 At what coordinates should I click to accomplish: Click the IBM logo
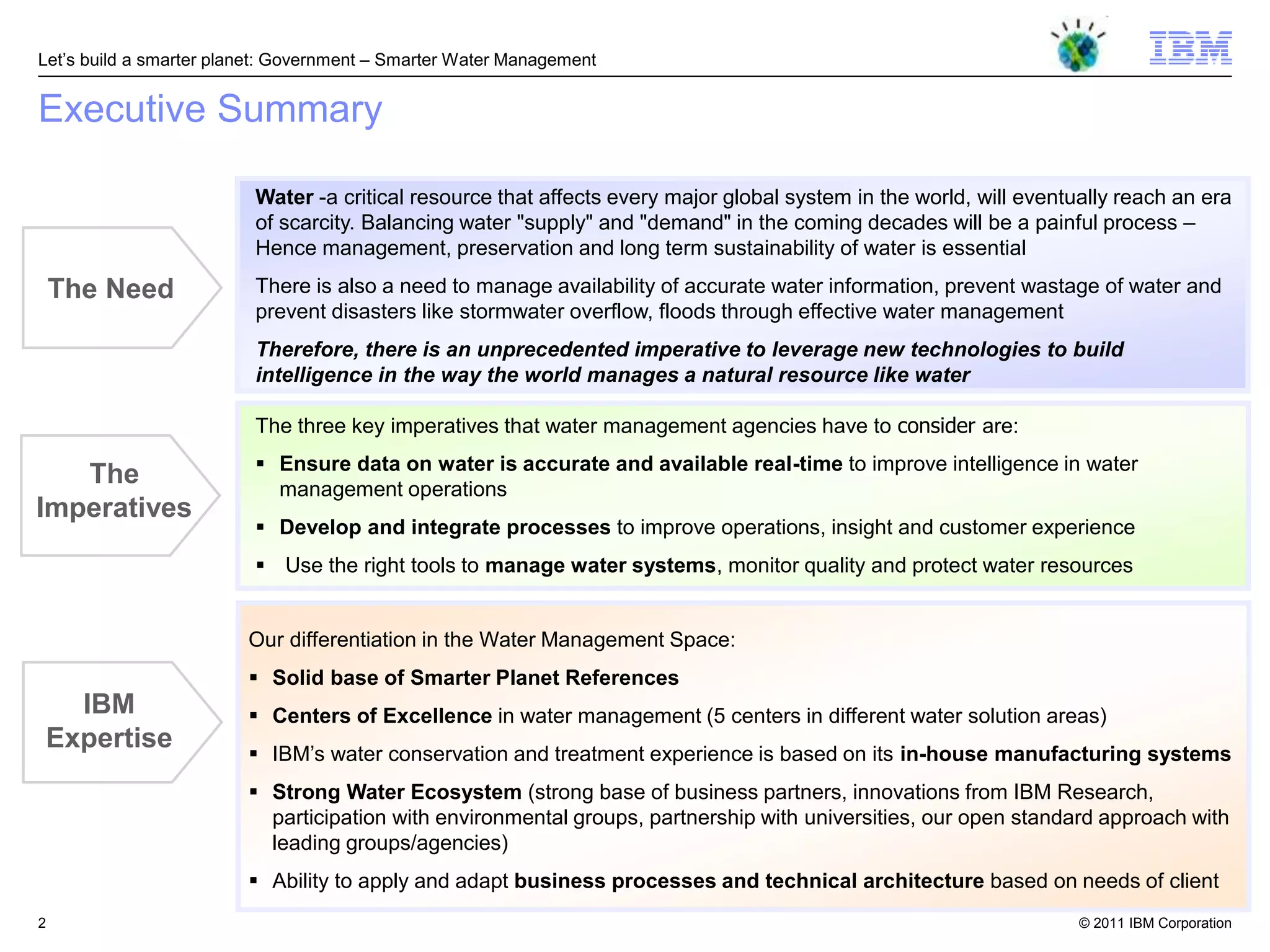(1190, 48)
